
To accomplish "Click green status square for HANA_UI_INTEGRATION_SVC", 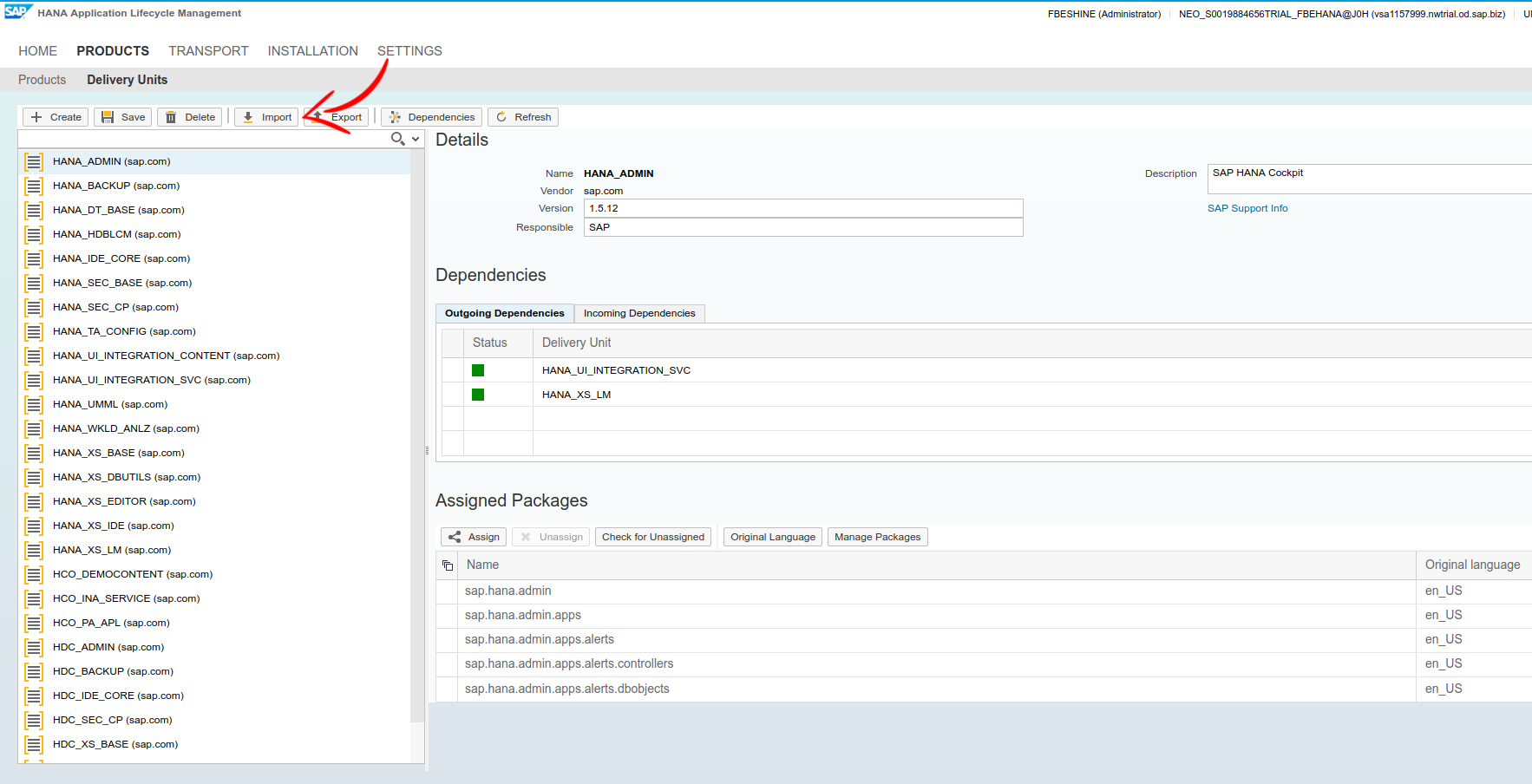I will point(478,370).
